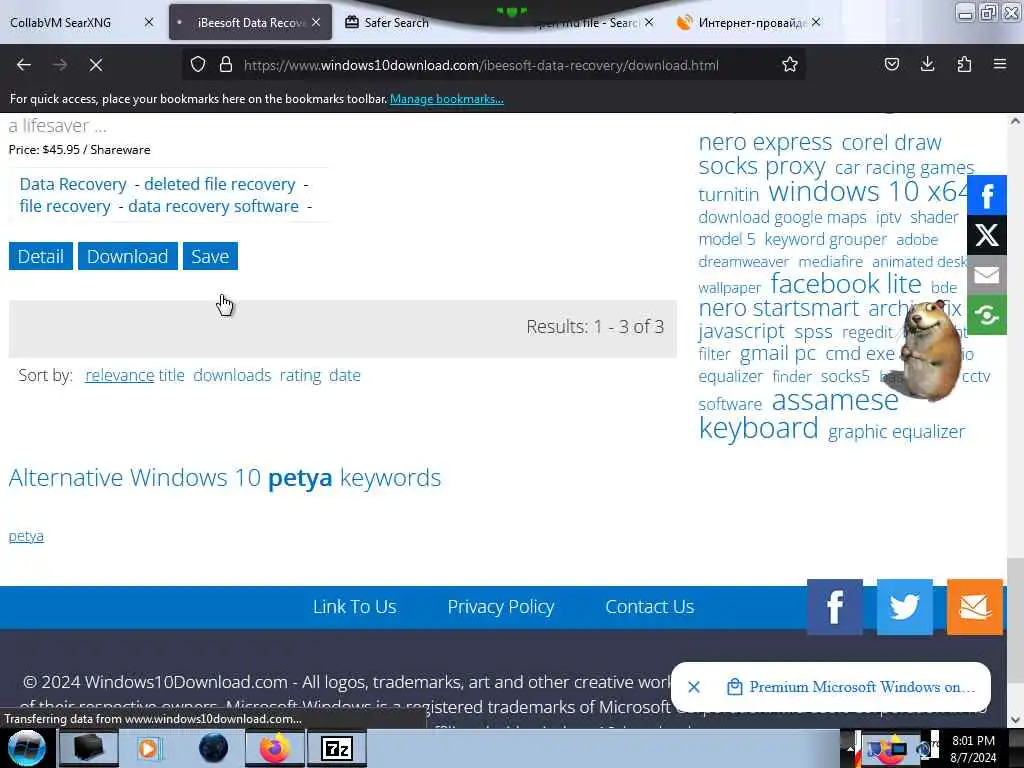
Task: Switch to the Safer Search tab
Action: (396, 22)
